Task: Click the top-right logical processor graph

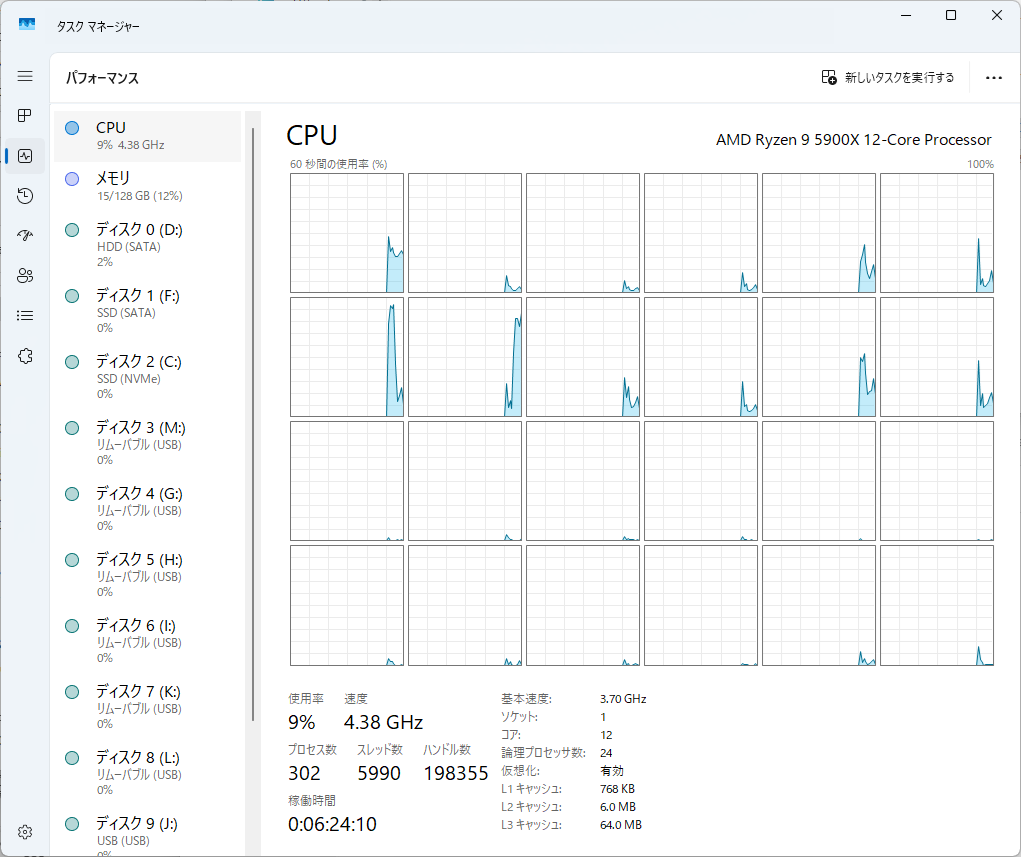Action: tap(937, 233)
